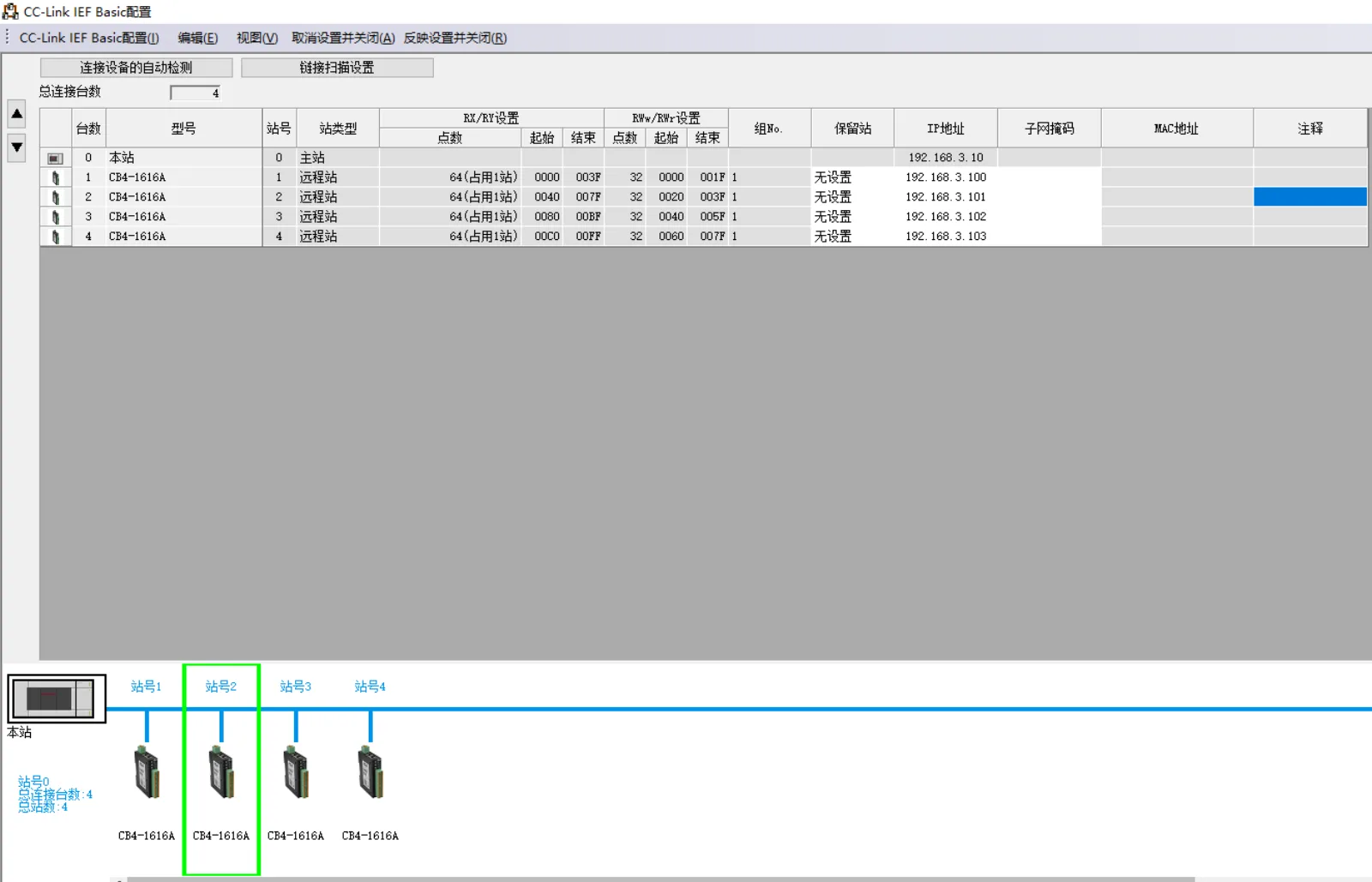Click the 型号 column header
This screenshot has width=1372, height=882.
[x=184, y=129]
